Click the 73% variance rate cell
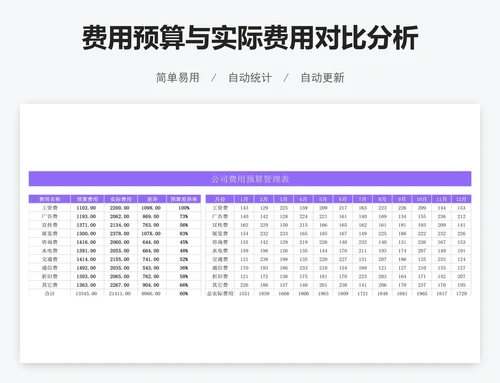The height and width of the screenshot is (383, 500). coord(184,216)
